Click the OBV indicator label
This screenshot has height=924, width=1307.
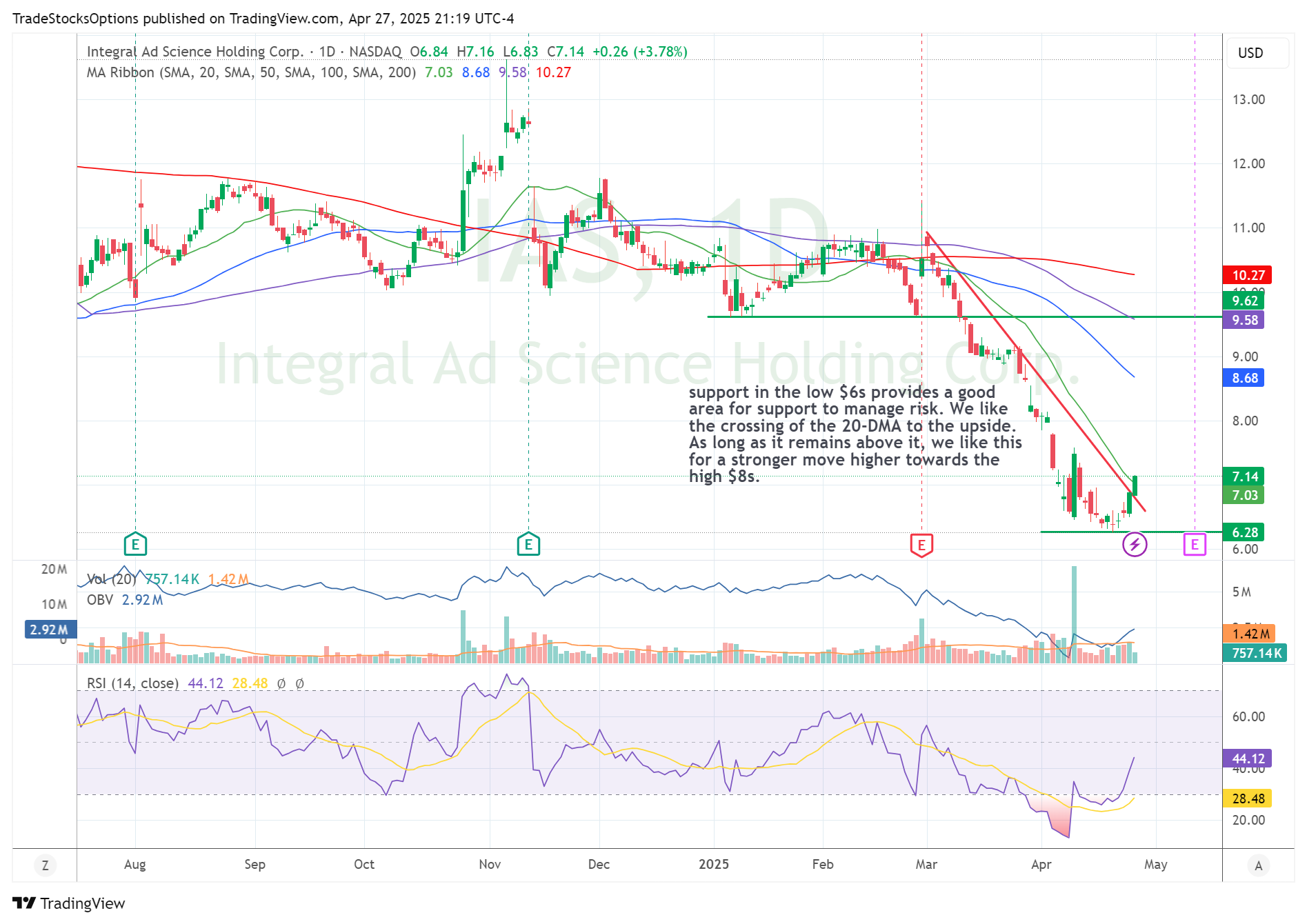click(100, 600)
